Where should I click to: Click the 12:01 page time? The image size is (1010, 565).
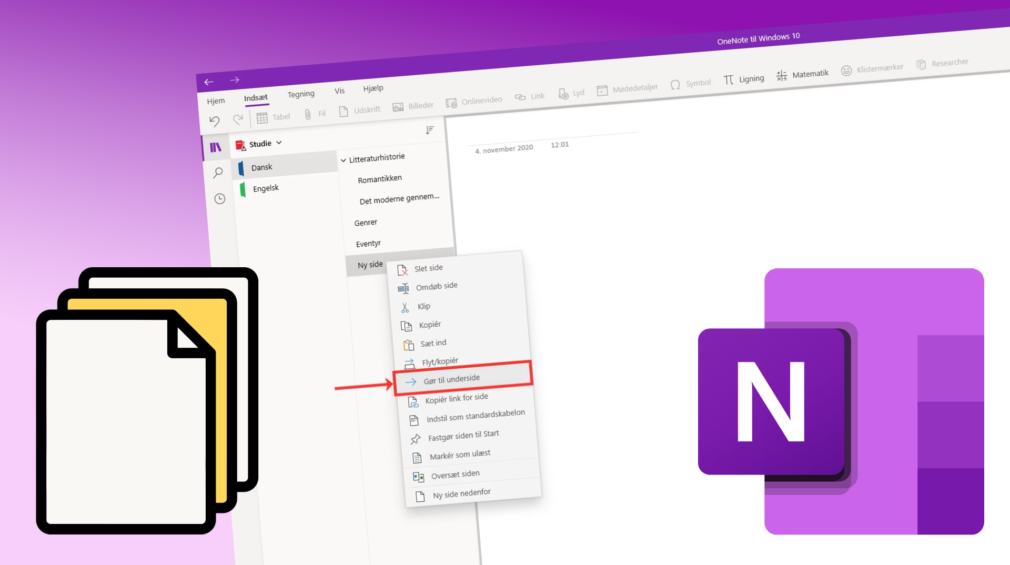click(x=560, y=145)
